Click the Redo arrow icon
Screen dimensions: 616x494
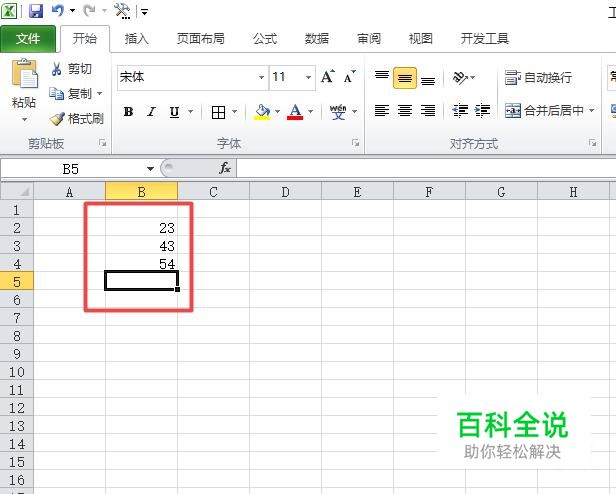(x=90, y=11)
